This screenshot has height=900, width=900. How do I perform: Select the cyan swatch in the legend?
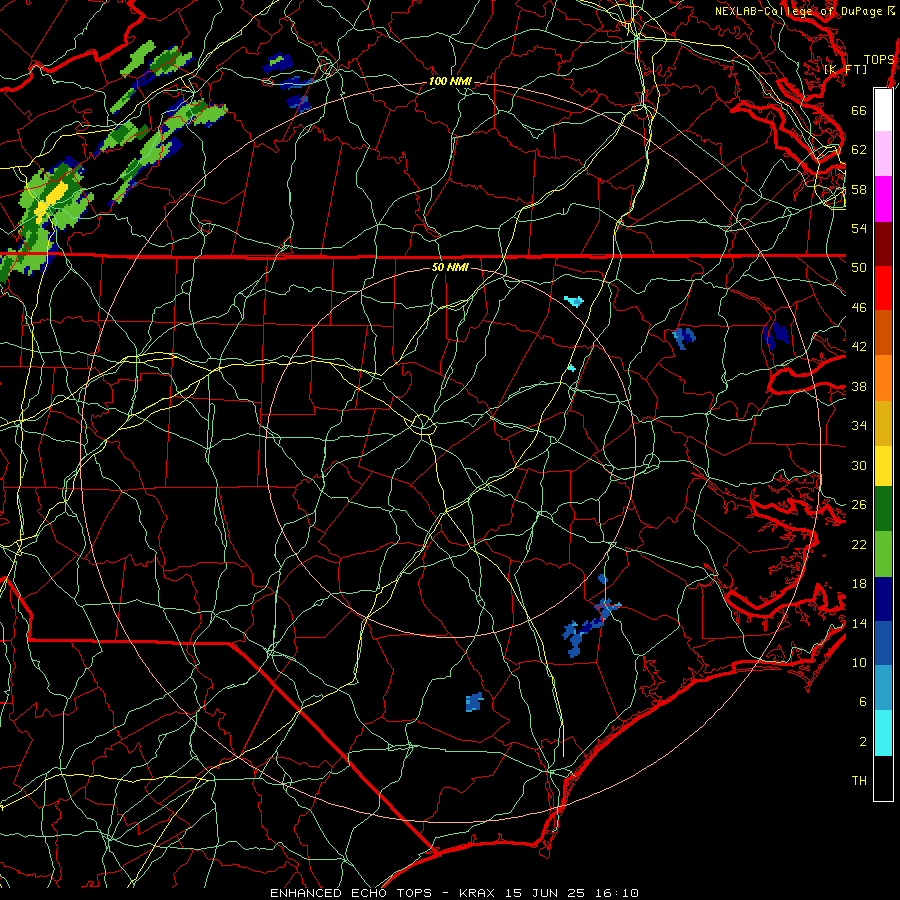pos(883,733)
